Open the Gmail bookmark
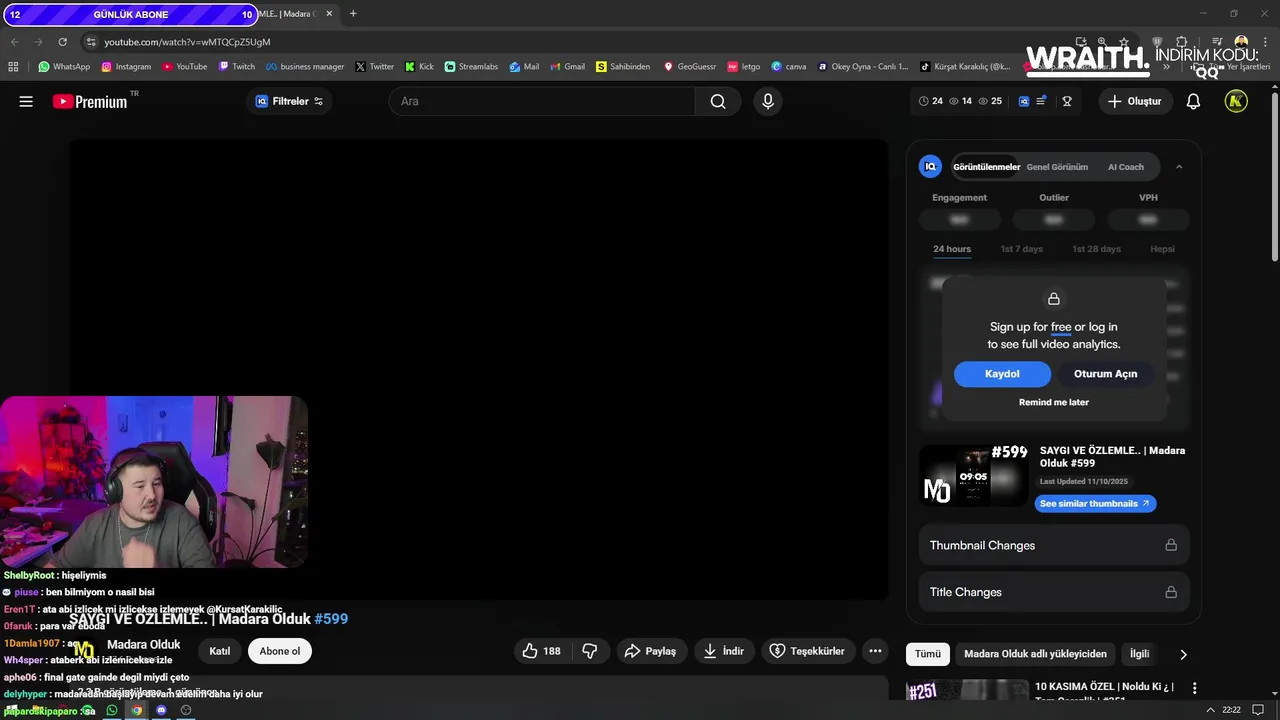 pyautogui.click(x=567, y=67)
